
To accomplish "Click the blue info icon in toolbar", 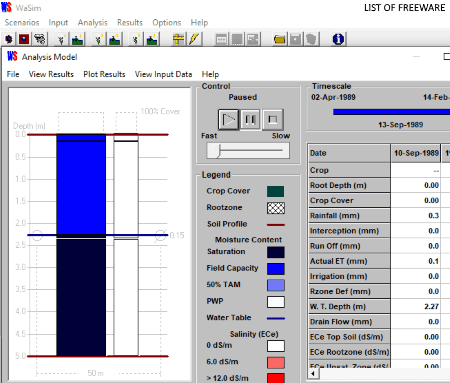I will [x=338, y=39].
